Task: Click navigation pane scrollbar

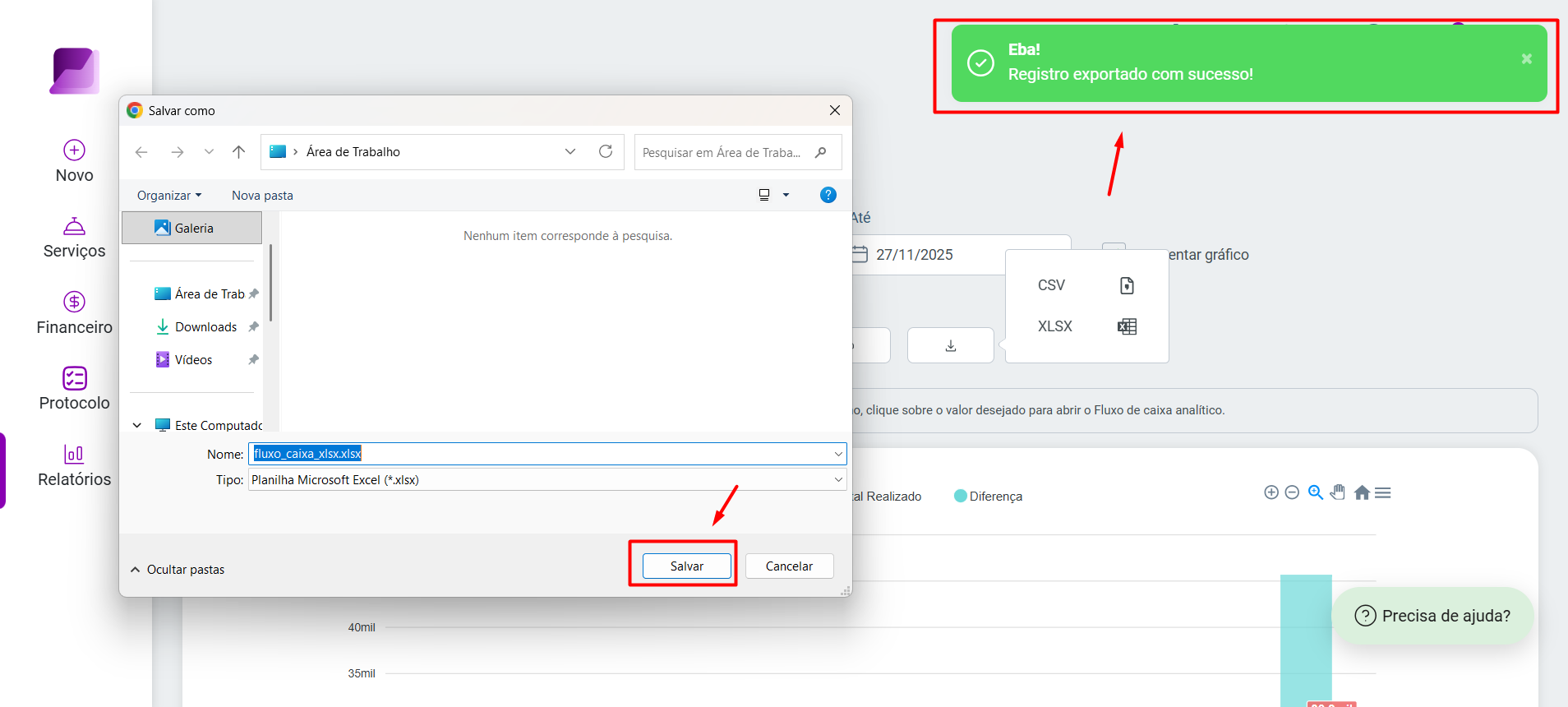Action: click(270, 282)
